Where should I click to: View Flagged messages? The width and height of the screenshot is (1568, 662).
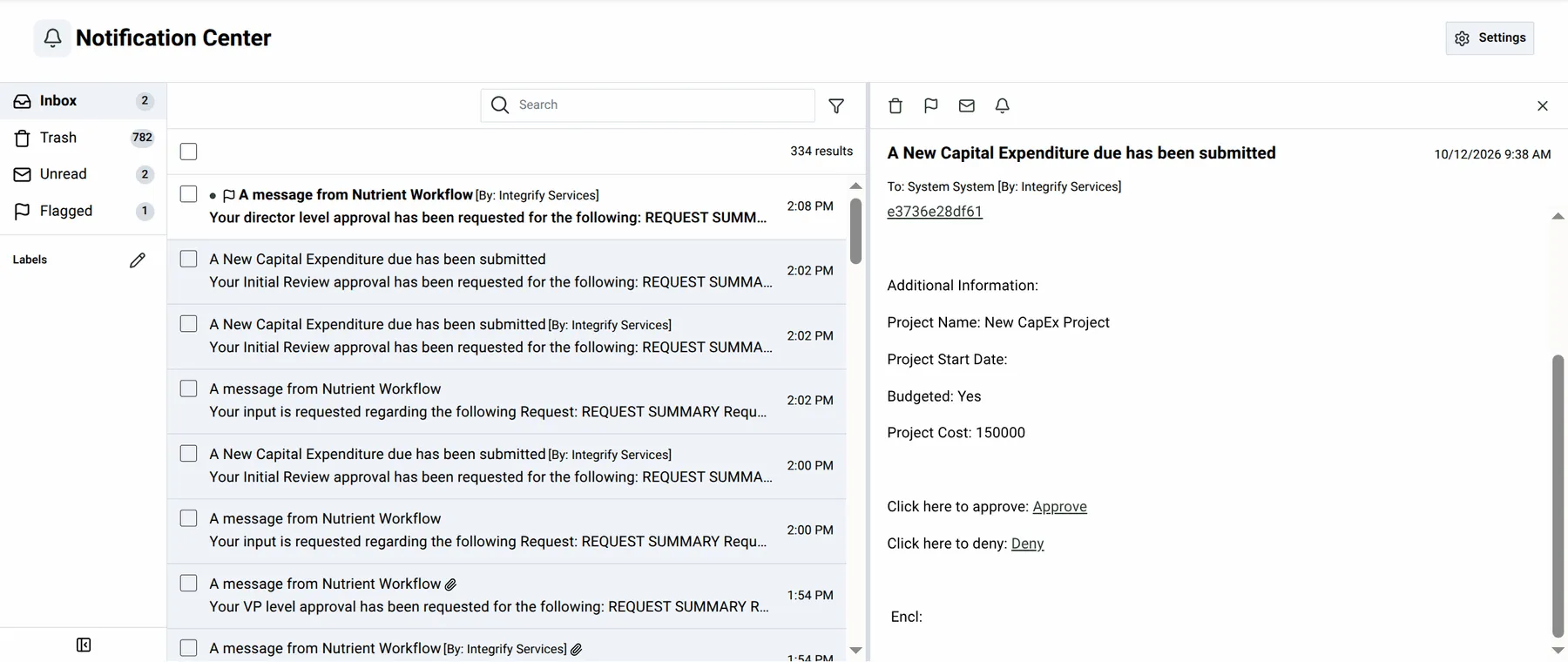pos(83,211)
